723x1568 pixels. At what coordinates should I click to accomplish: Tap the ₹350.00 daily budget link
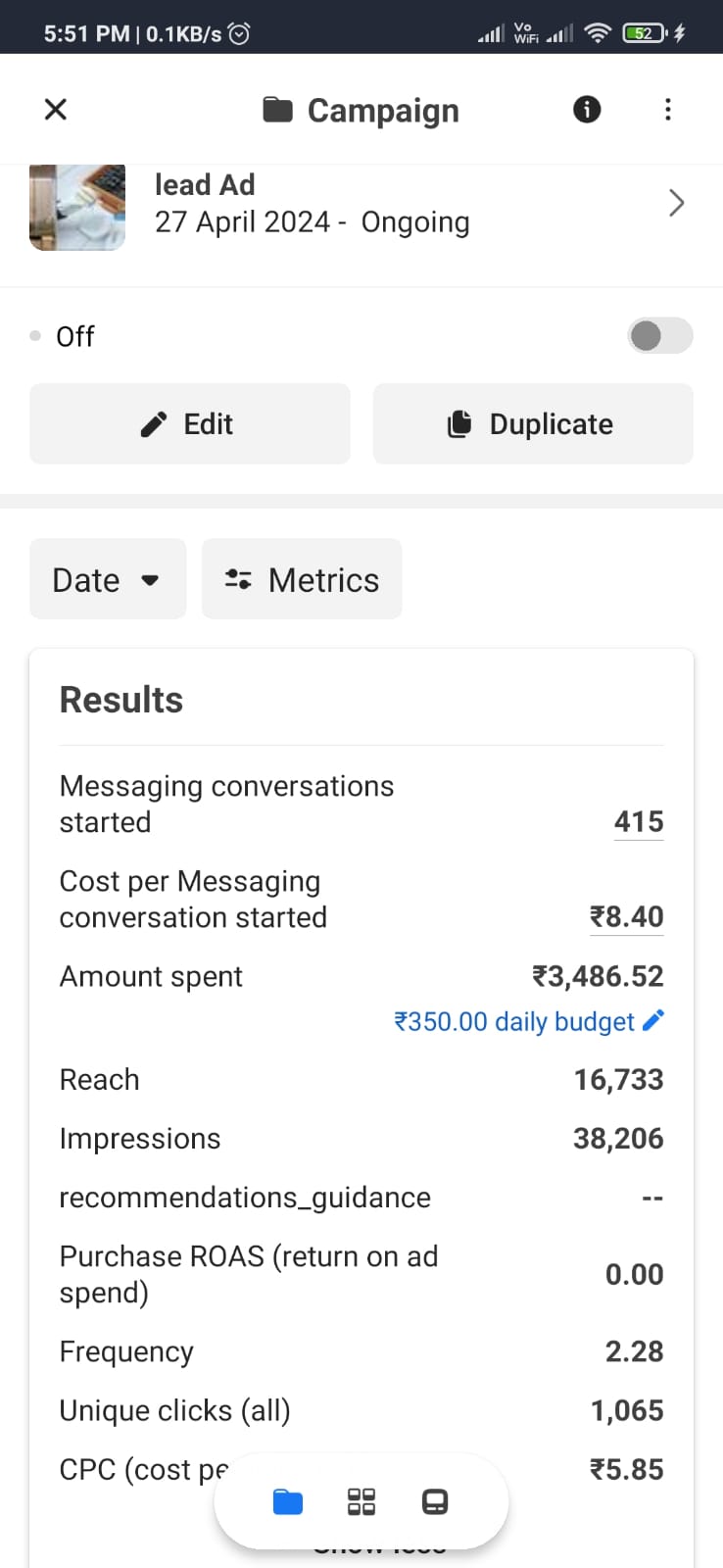click(x=514, y=1022)
